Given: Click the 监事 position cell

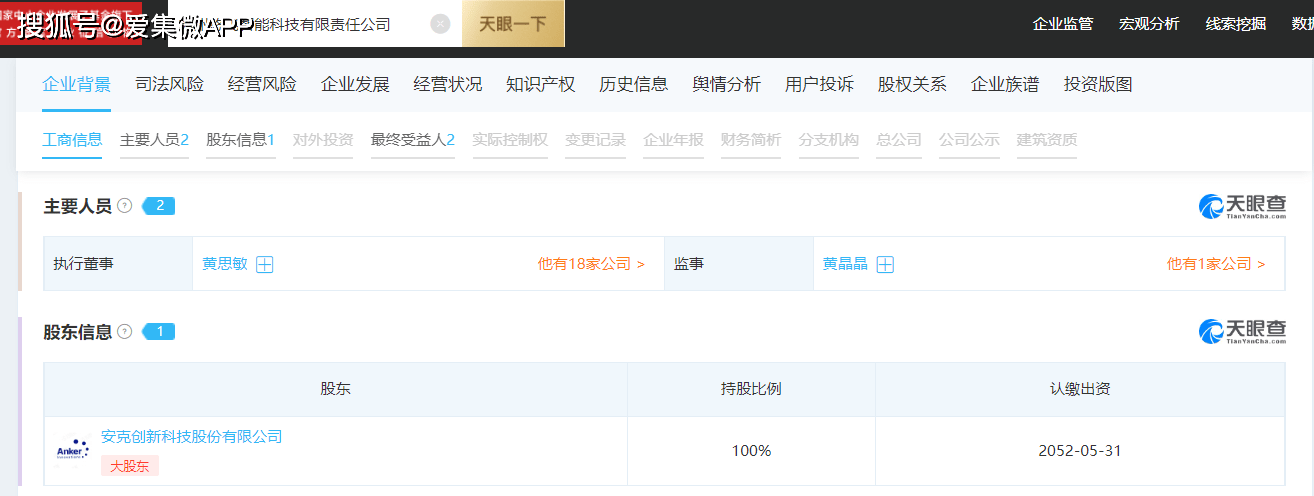Looking at the screenshot, I should 739,264.
